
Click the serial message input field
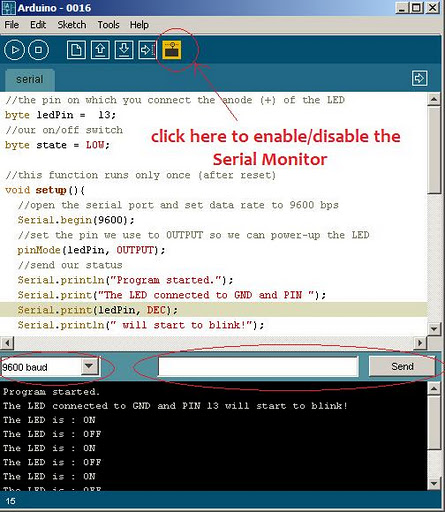click(258, 366)
